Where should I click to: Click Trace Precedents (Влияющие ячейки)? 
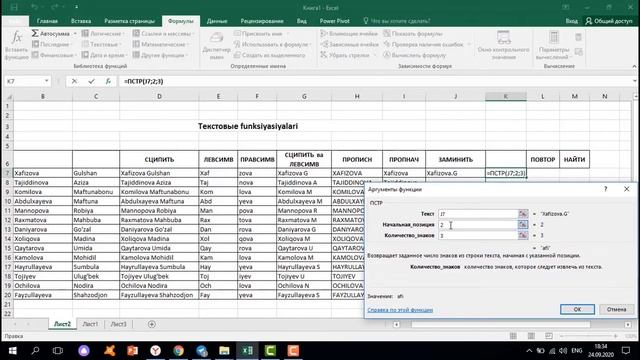(x=350, y=33)
